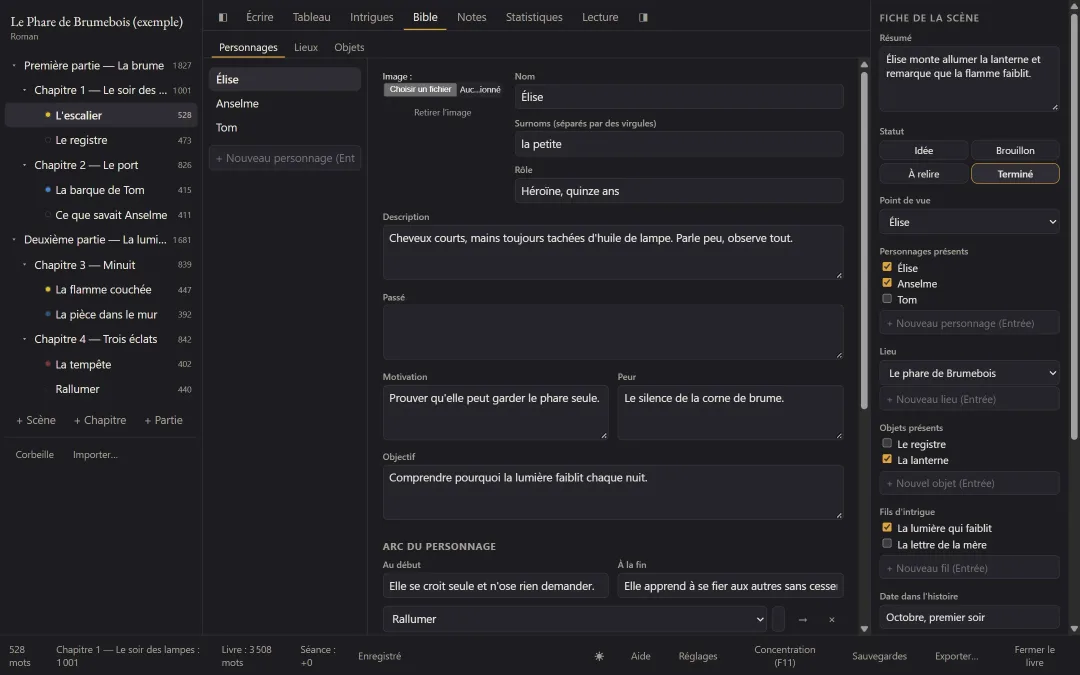Open the Rallumer scene dropdown in the character arc
Viewport: 1080px width, 675px height.
[x=574, y=619]
